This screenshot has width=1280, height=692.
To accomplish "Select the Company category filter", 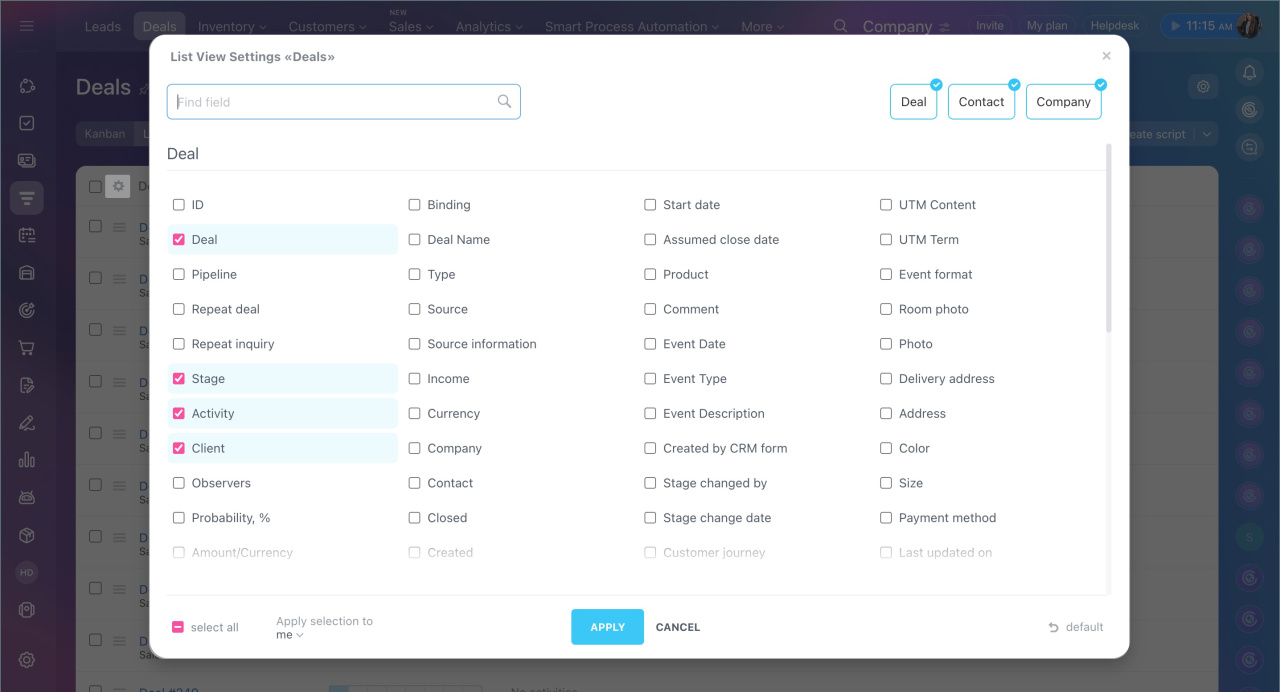I will click(x=1063, y=102).
